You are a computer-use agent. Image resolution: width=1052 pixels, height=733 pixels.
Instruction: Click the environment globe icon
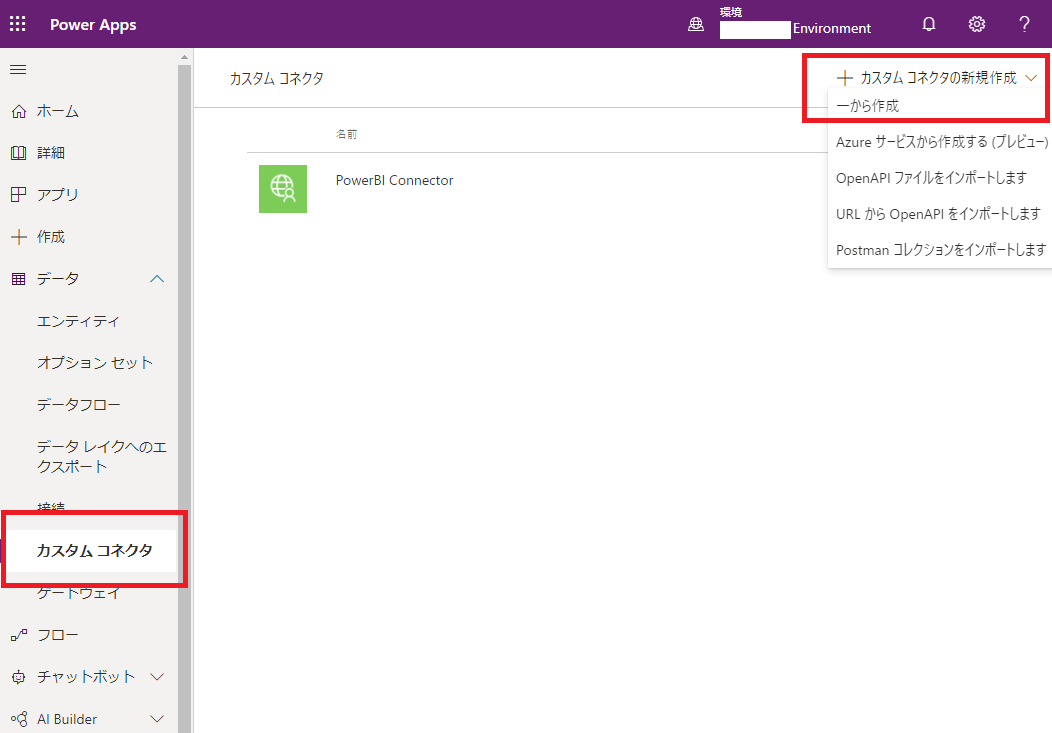click(696, 26)
